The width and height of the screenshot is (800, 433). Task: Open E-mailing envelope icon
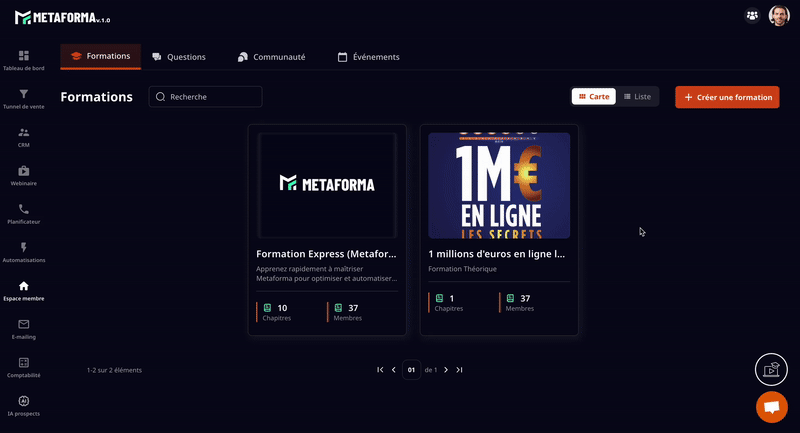(x=24, y=325)
